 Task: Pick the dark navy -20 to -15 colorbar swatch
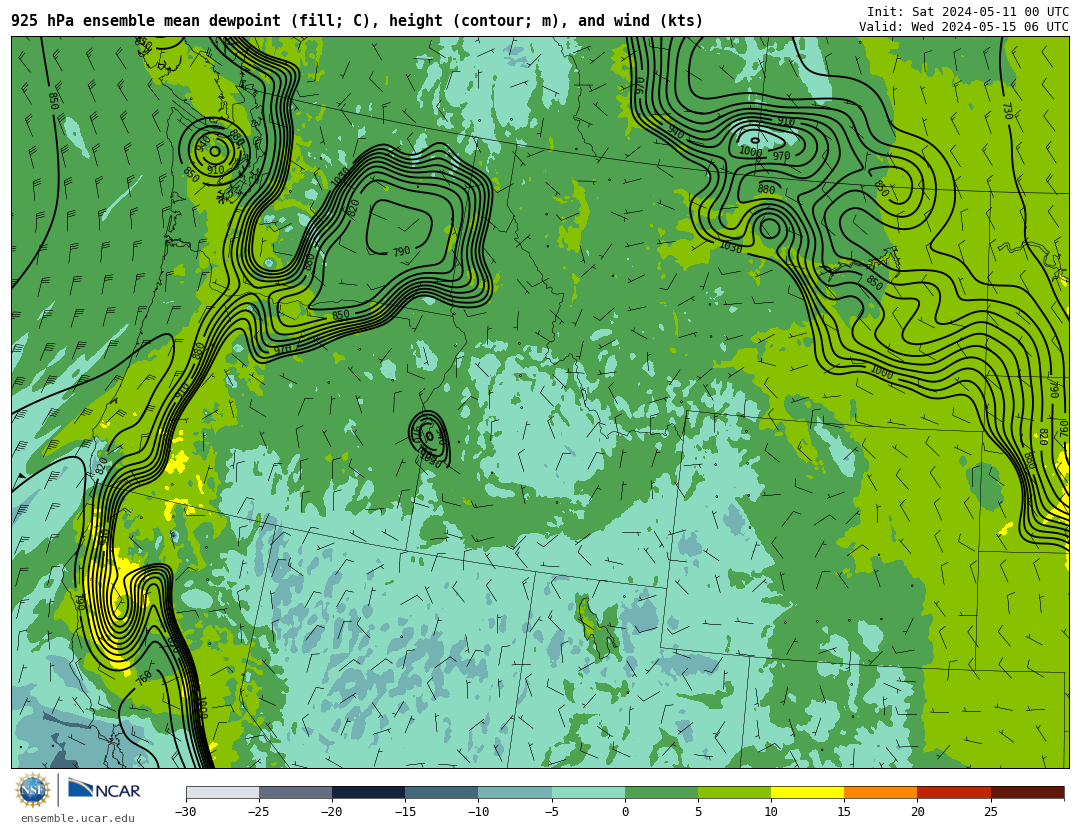click(368, 792)
